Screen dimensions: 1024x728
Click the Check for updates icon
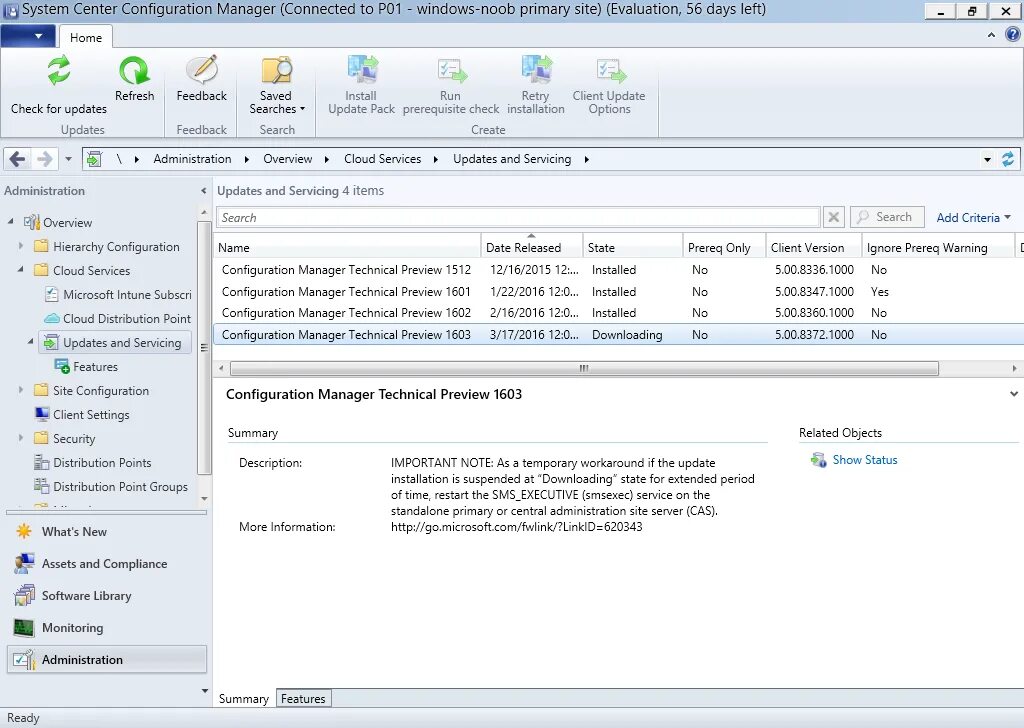coord(59,70)
